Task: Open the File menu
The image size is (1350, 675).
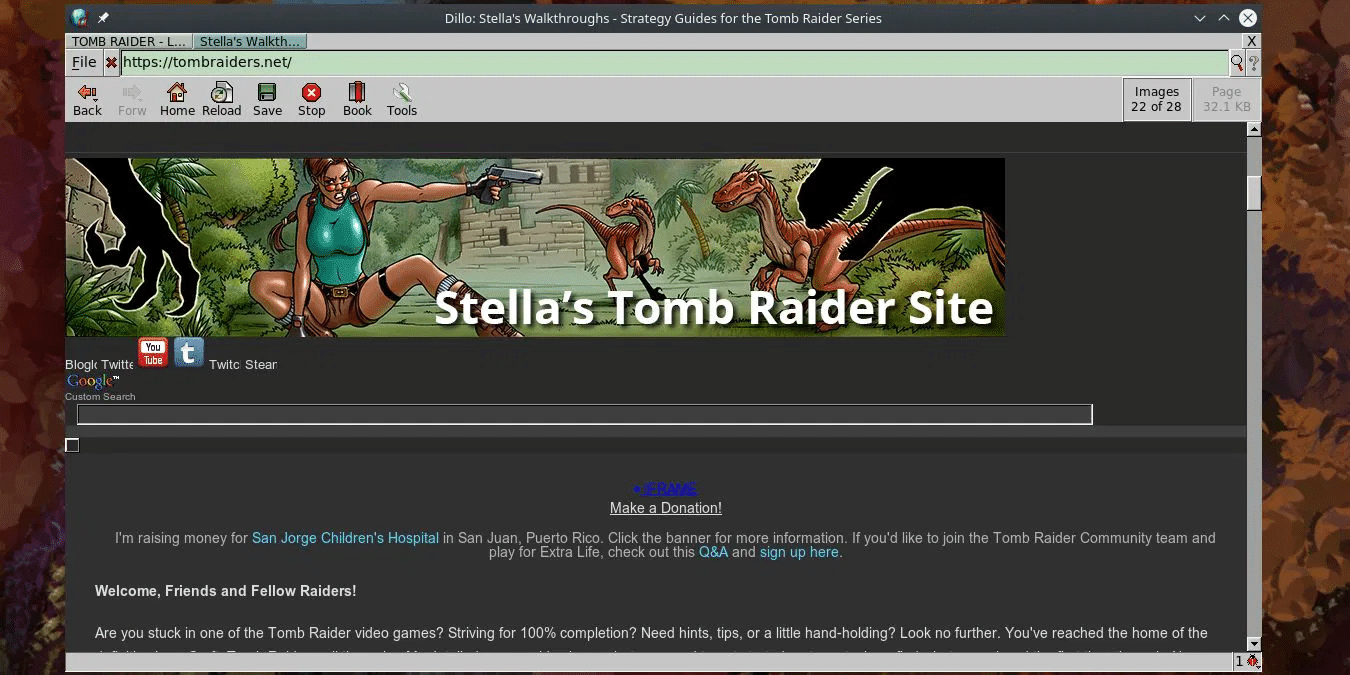Action: (84, 62)
